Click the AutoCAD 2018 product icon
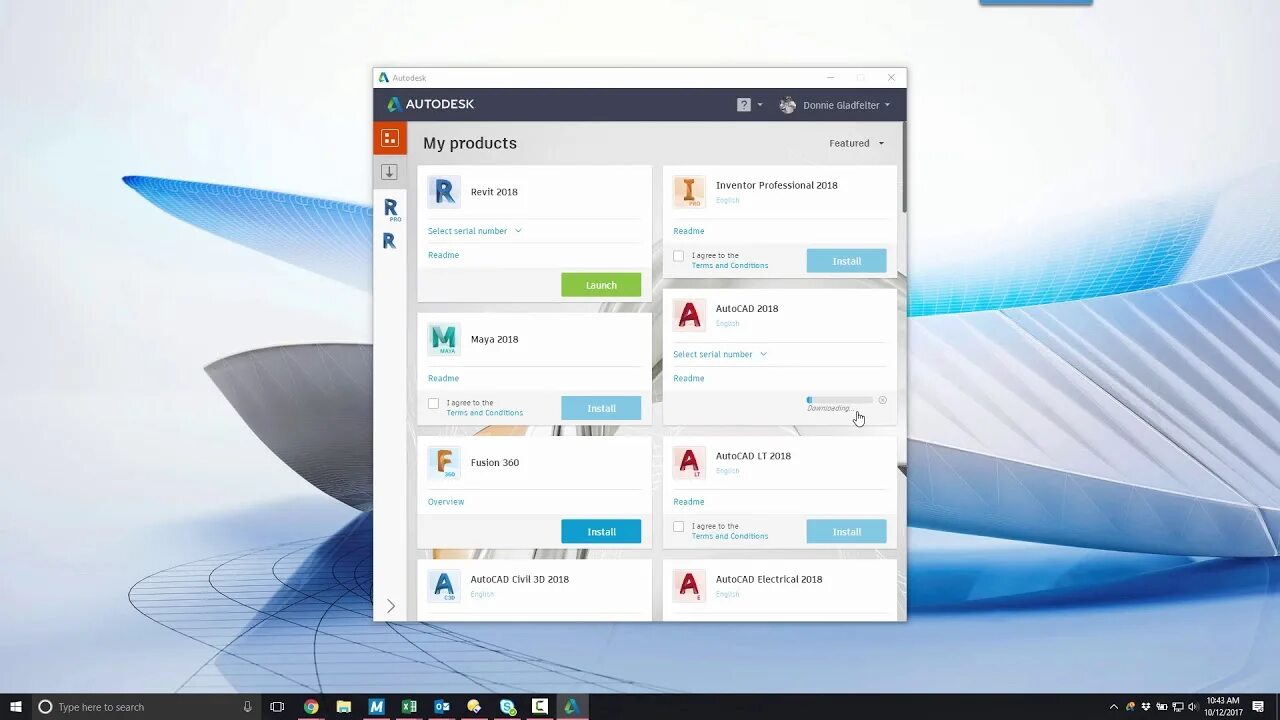 (x=689, y=315)
